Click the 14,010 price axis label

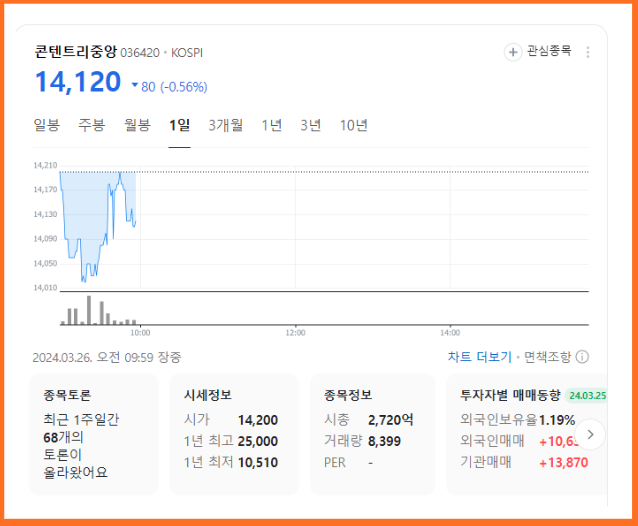pyautogui.click(x=45, y=288)
